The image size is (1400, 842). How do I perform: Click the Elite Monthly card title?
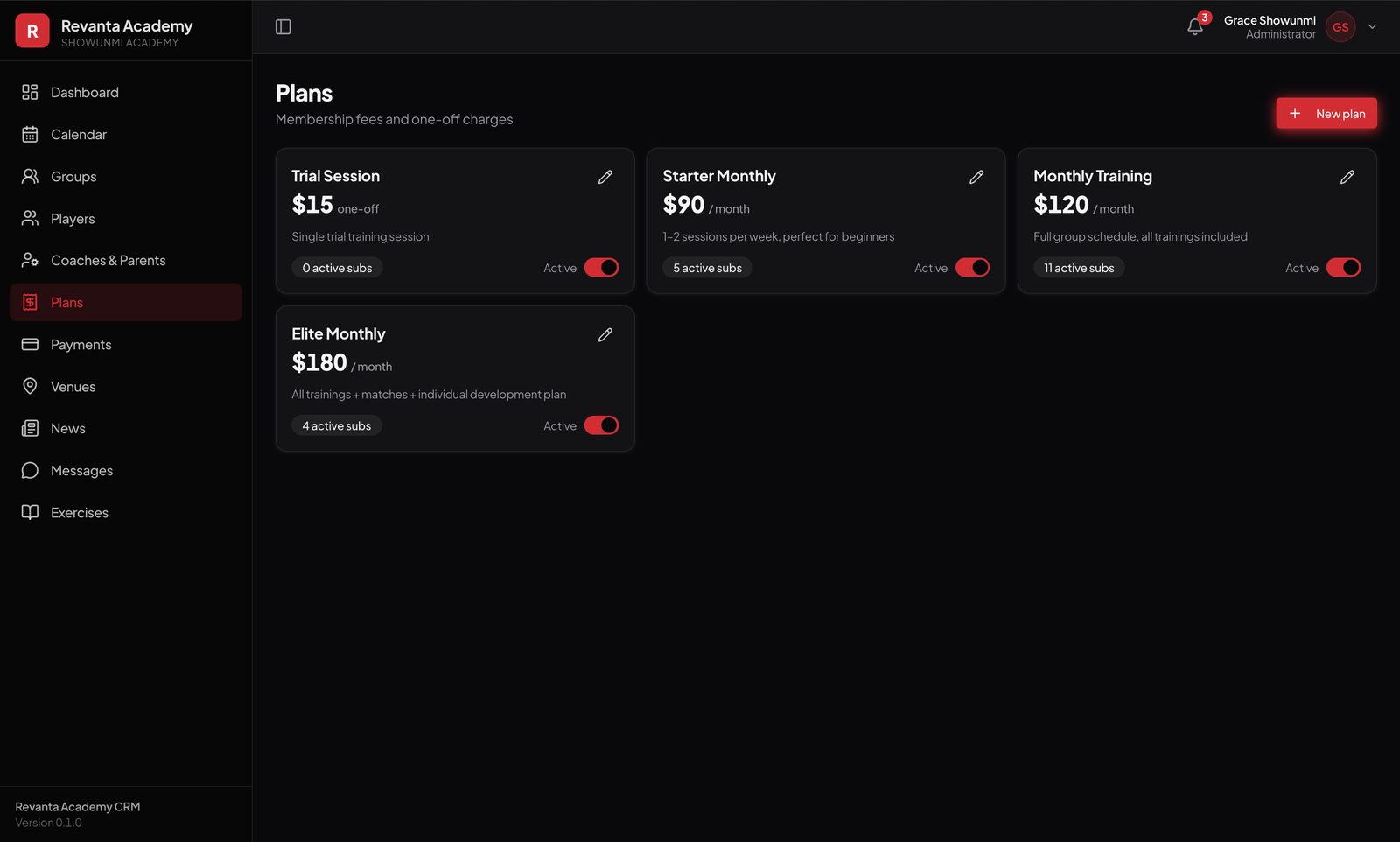[339, 333]
